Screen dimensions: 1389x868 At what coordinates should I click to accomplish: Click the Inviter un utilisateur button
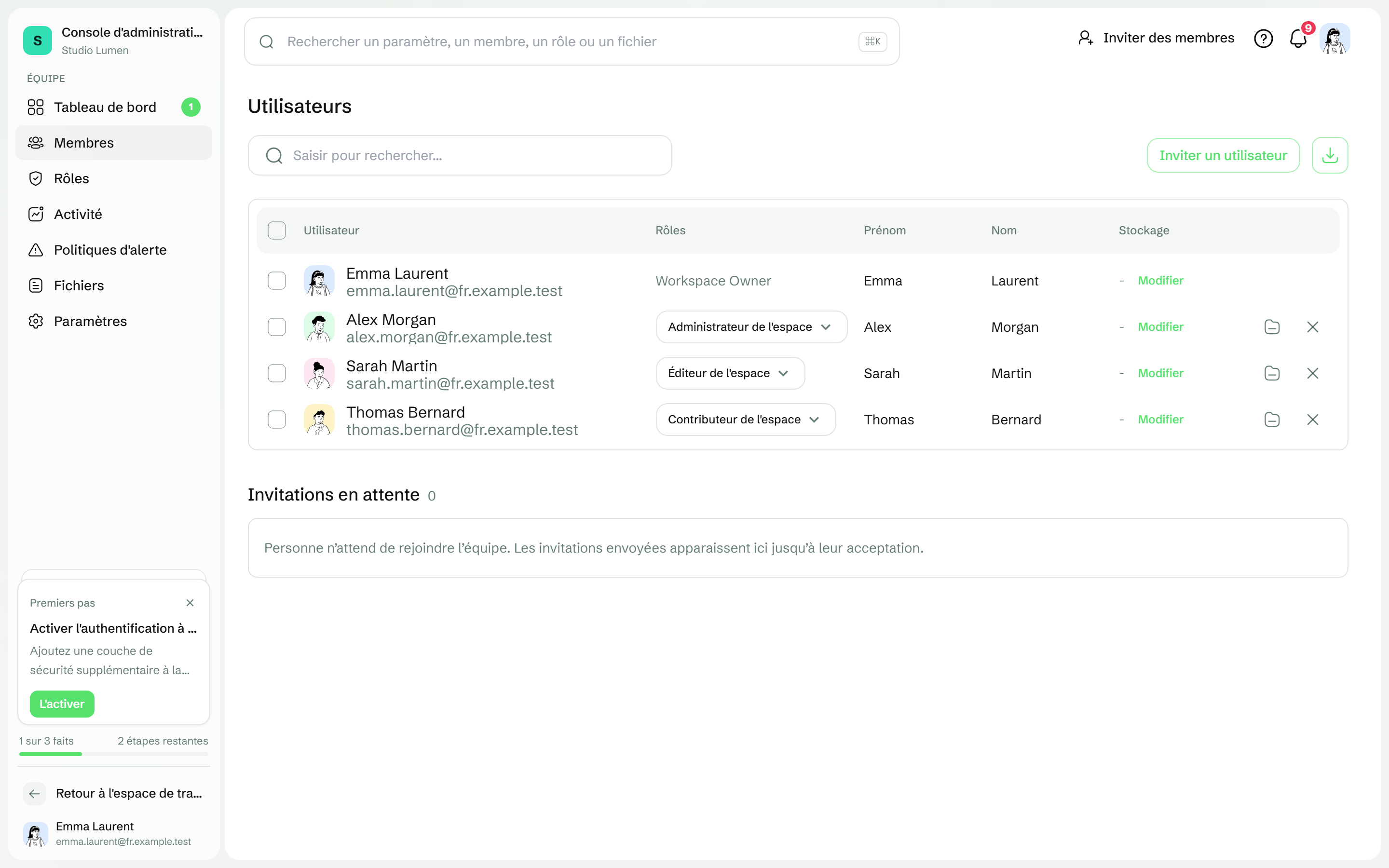1223,155
